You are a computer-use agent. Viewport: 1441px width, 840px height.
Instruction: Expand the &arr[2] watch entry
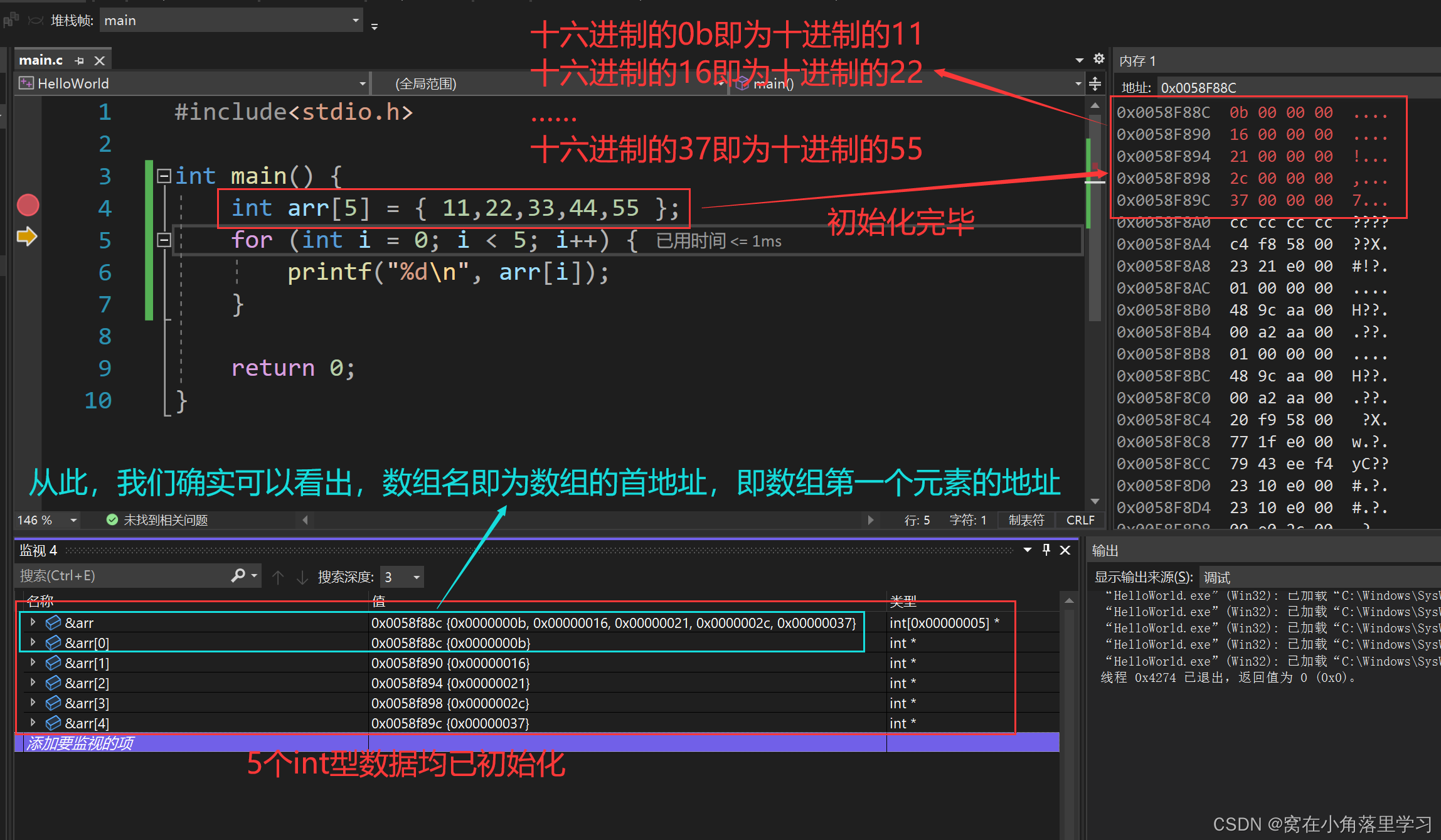33,683
